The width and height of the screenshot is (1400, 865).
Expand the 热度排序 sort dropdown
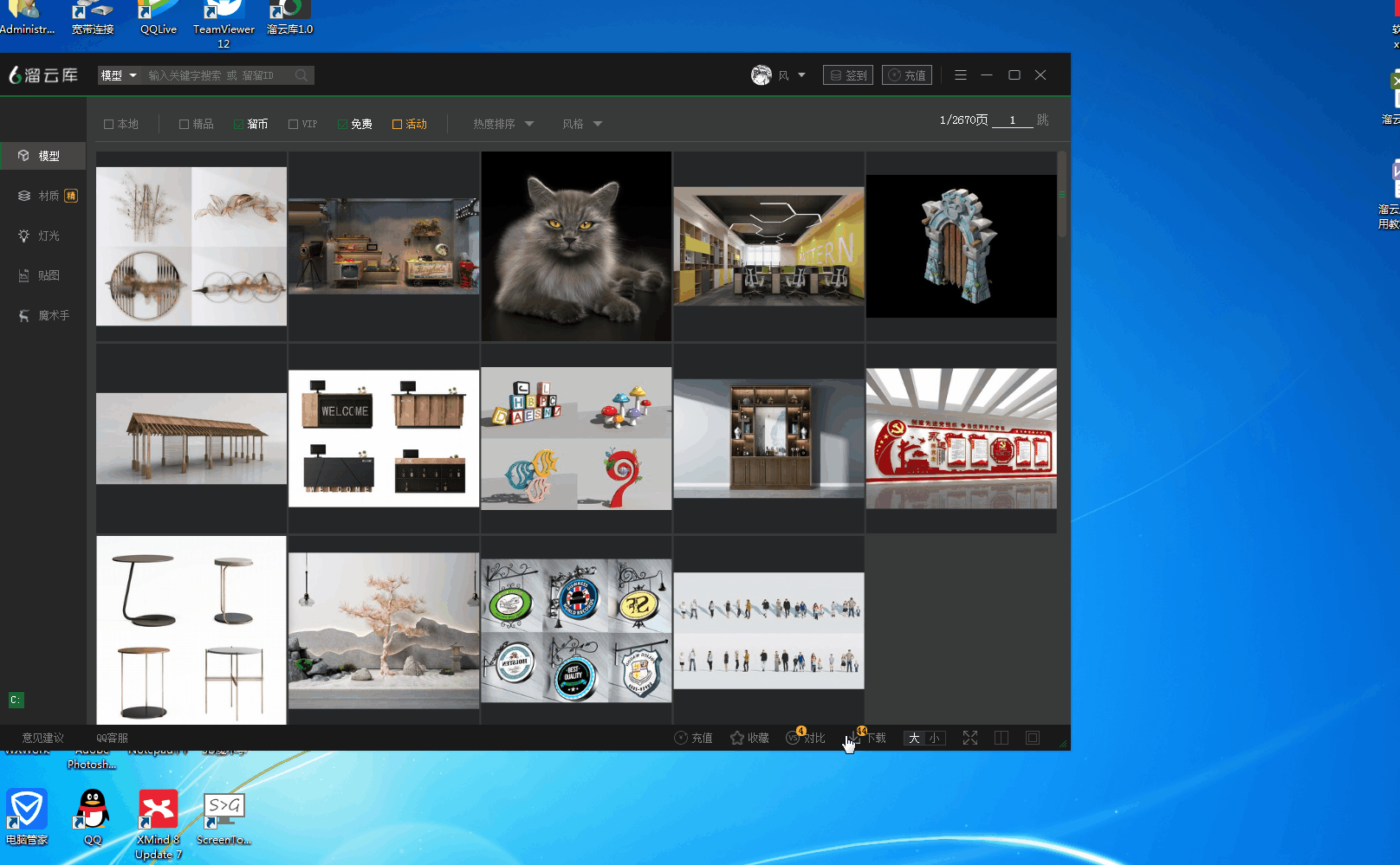(x=503, y=124)
